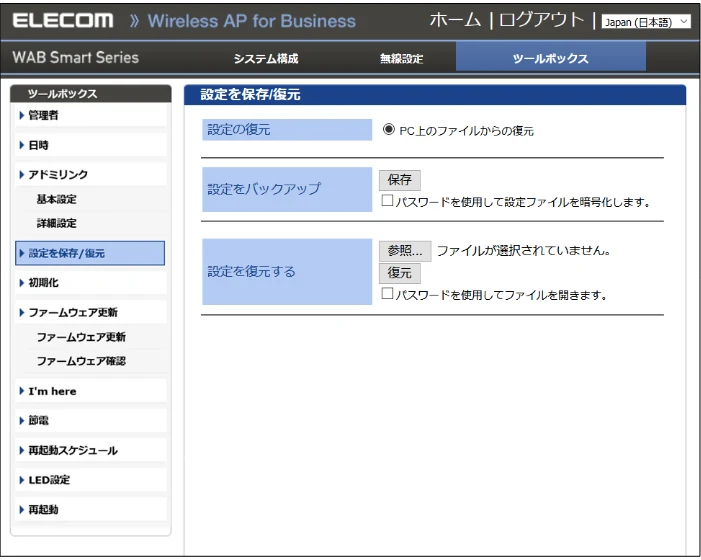Click ファイルが選択されていません text
Image resolution: width=701 pixels, height=560 pixels.
pyautogui.click(x=524, y=251)
